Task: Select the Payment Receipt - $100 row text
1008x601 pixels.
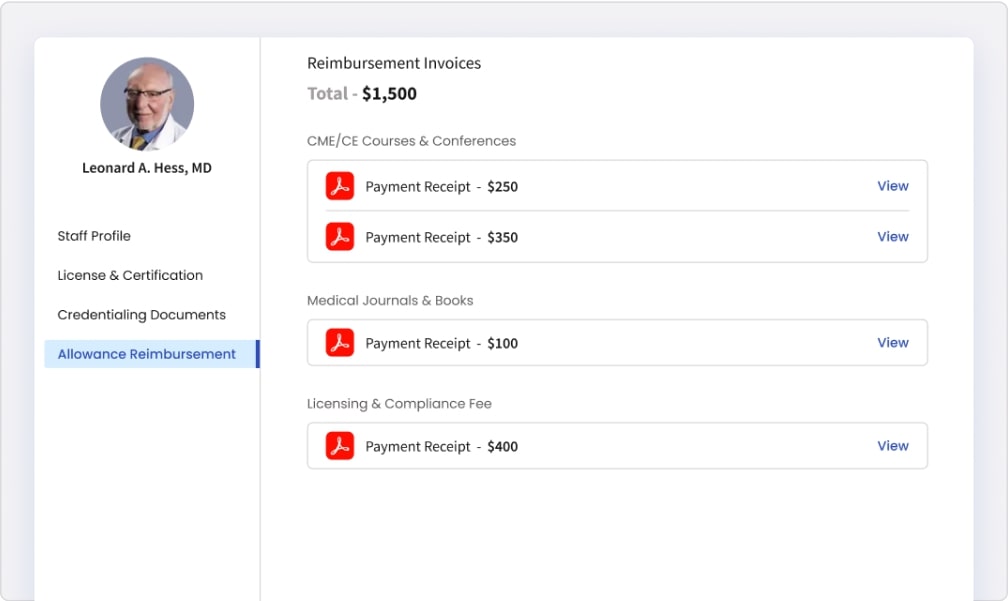Action: coord(442,343)
